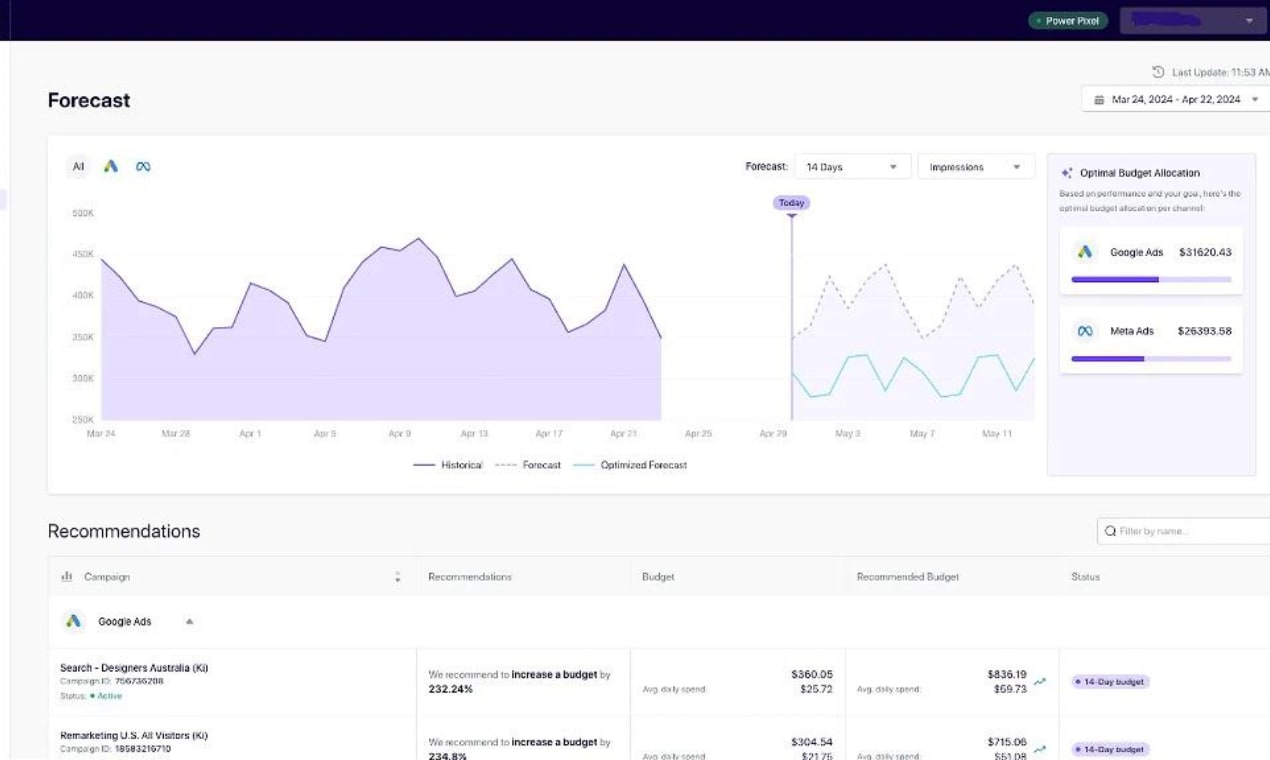Open the Remarketing U.S. All Visitors (KI) campaign
The height and width of the screenshot is (760, 1270).
134,735
